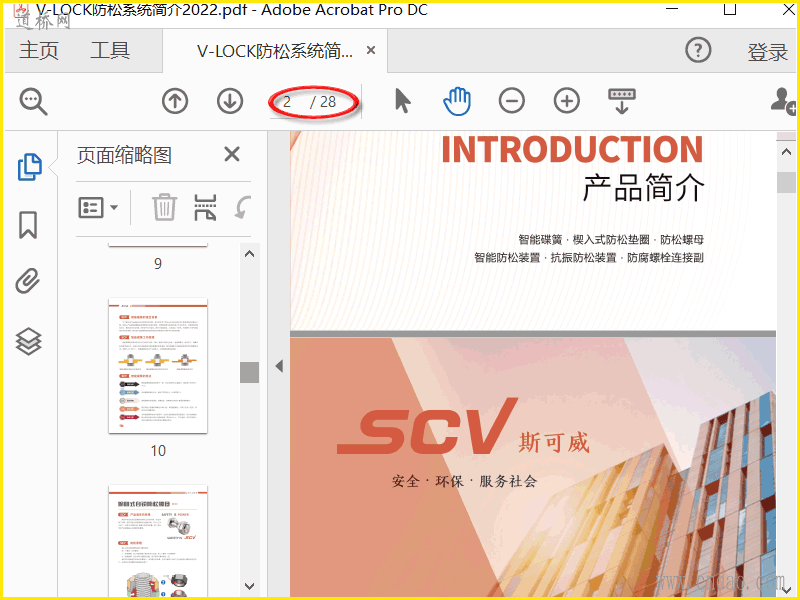Open the help question mark icon
Screen dimensions: 800x600
pos(698,50)
